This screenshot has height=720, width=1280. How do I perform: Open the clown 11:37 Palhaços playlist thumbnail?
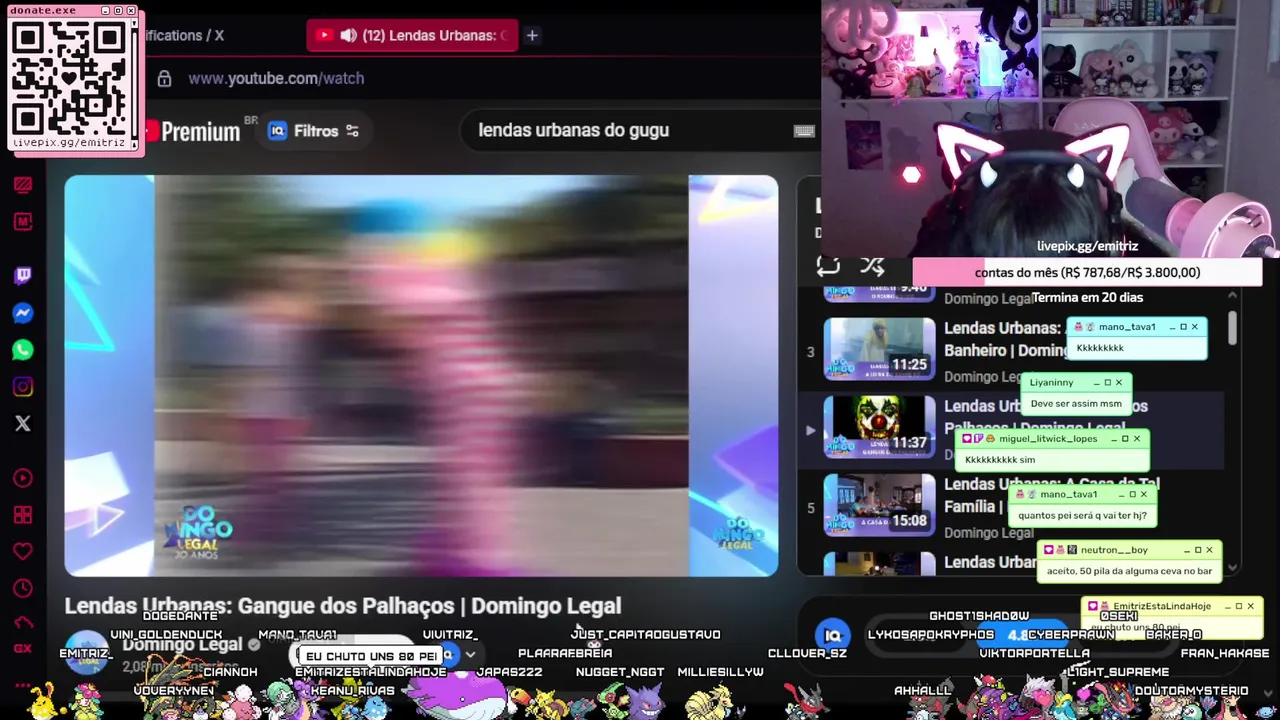point(879,427)
